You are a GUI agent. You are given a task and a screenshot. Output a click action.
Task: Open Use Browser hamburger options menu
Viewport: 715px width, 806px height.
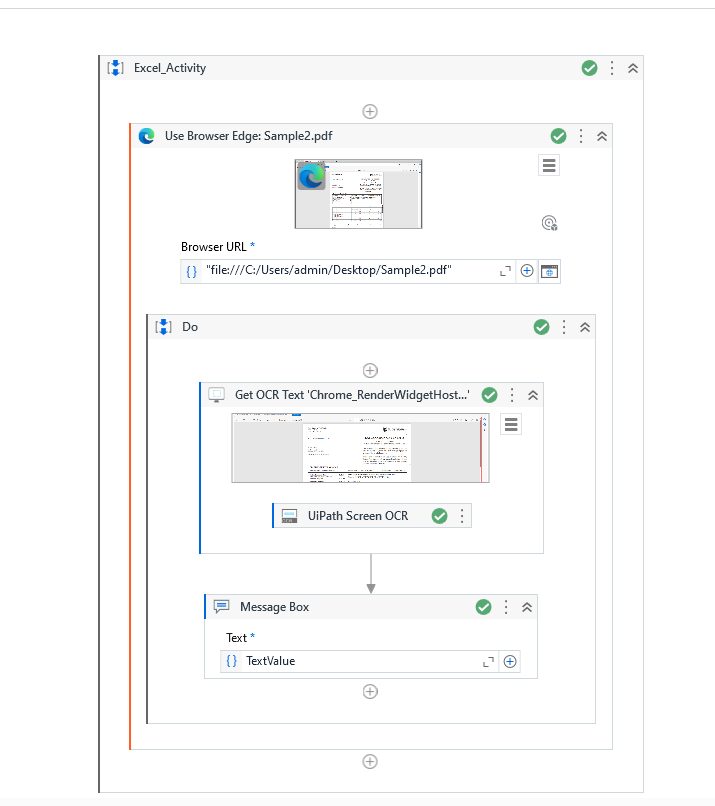click(x=549, y=166)
